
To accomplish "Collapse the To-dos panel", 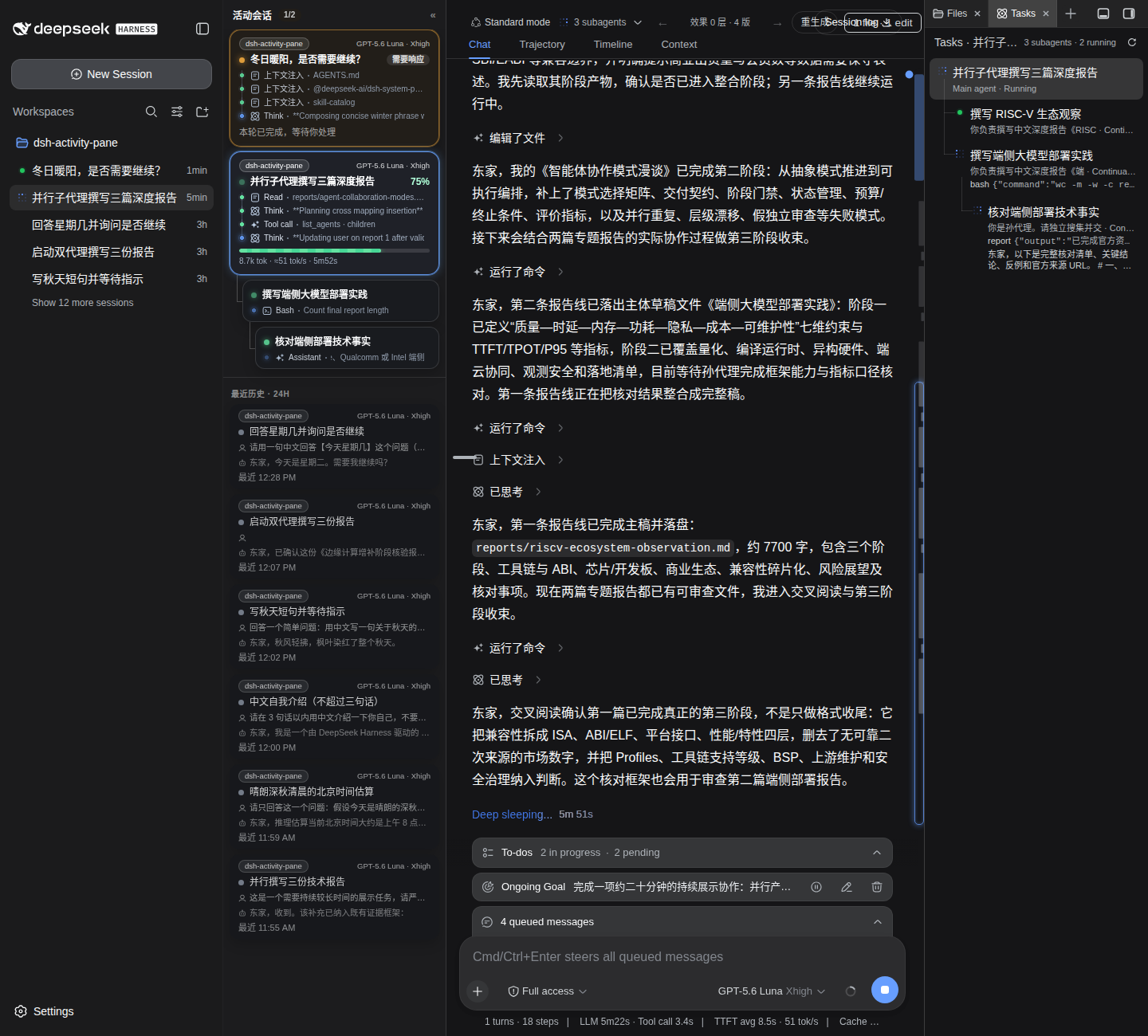I will pos(877,853).
